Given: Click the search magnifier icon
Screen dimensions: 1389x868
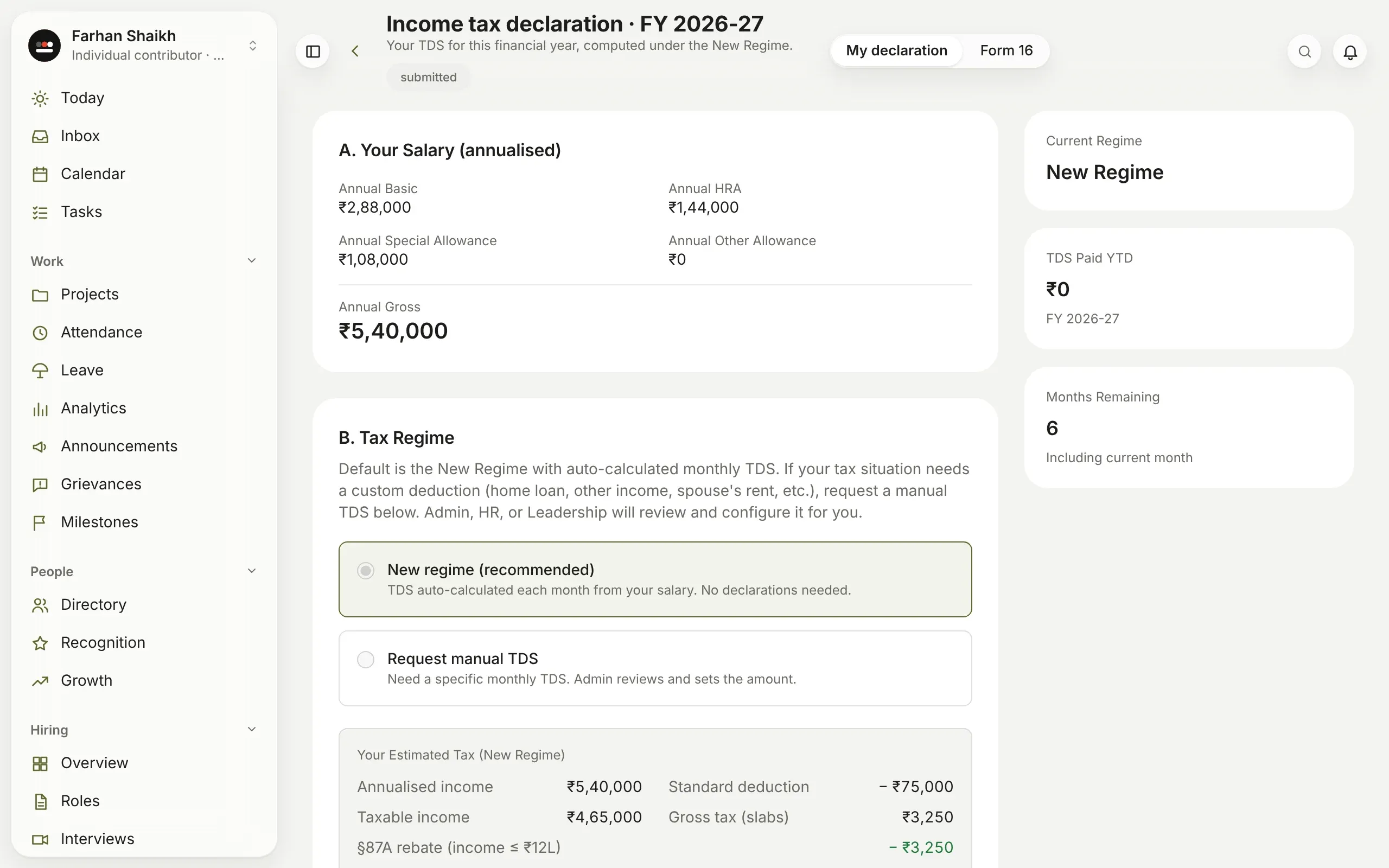Looking at the screenshot, I should click(1304, 52).
